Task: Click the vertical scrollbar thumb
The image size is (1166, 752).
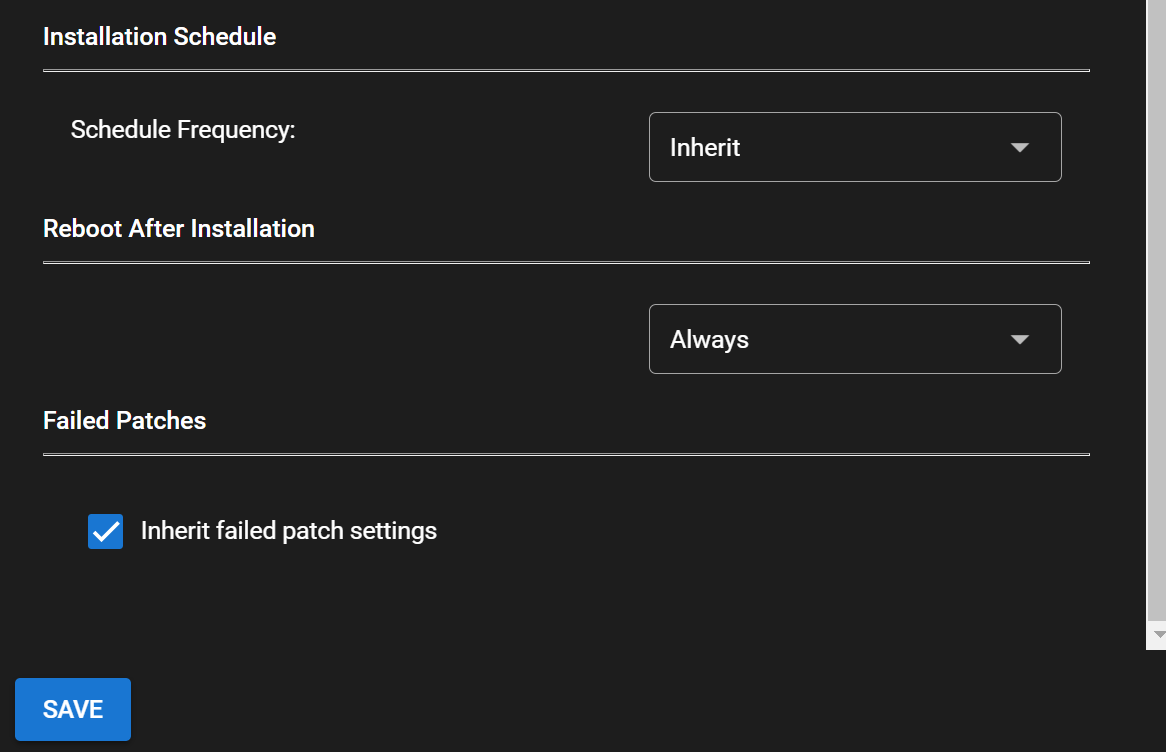Action: [1156, 300]
